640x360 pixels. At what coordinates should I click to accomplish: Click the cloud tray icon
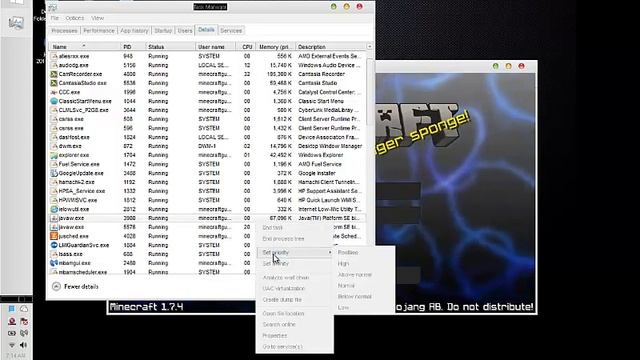[x=24, y=309]
